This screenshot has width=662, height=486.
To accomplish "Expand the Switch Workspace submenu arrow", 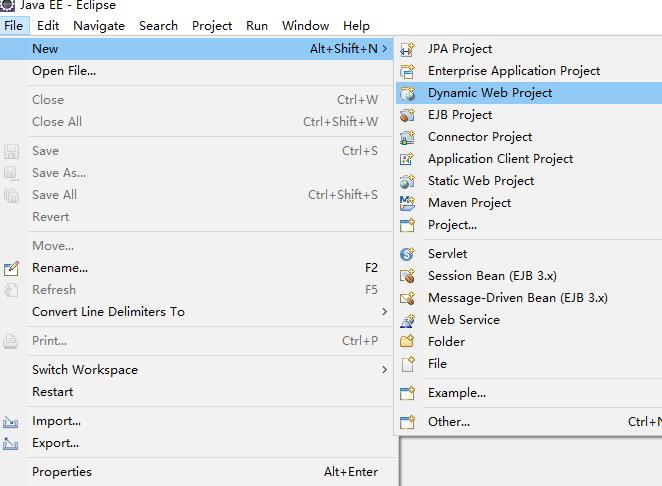I will pyautogui.click(x=384, y=369).
